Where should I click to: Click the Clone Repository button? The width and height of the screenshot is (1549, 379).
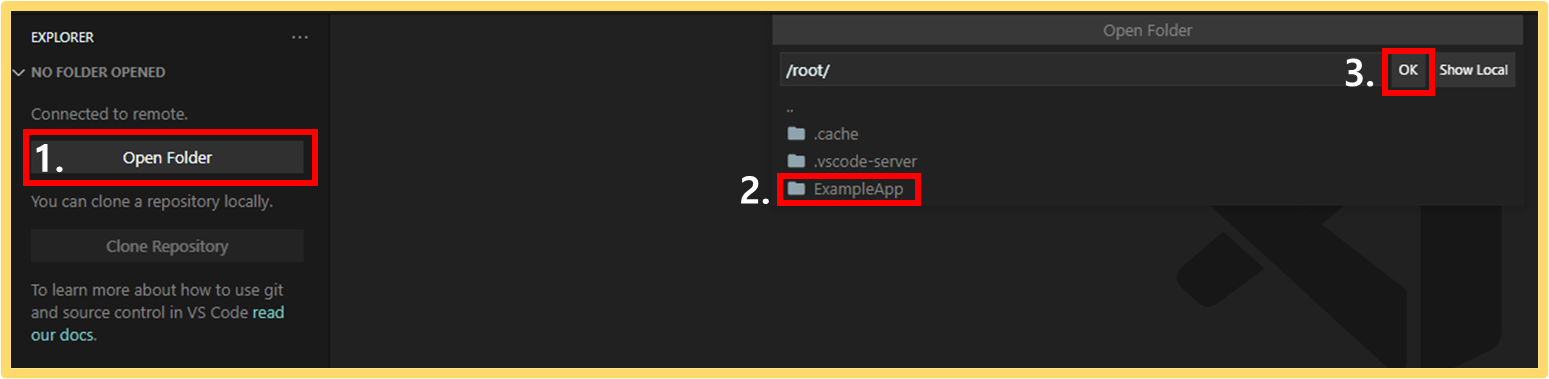click(167, 246)
